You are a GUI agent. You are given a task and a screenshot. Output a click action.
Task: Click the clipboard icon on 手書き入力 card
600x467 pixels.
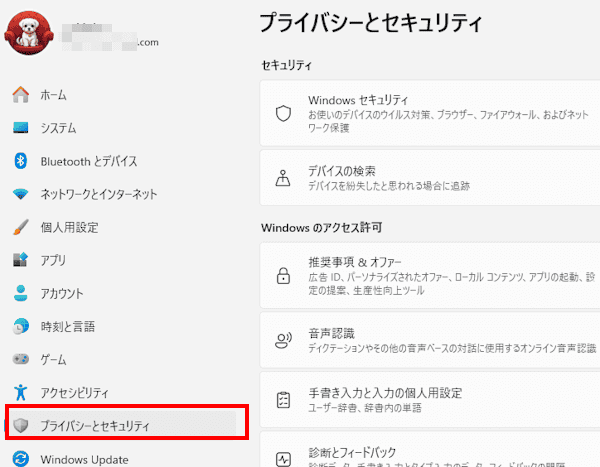pyautogui.click(x=284, y=400)
